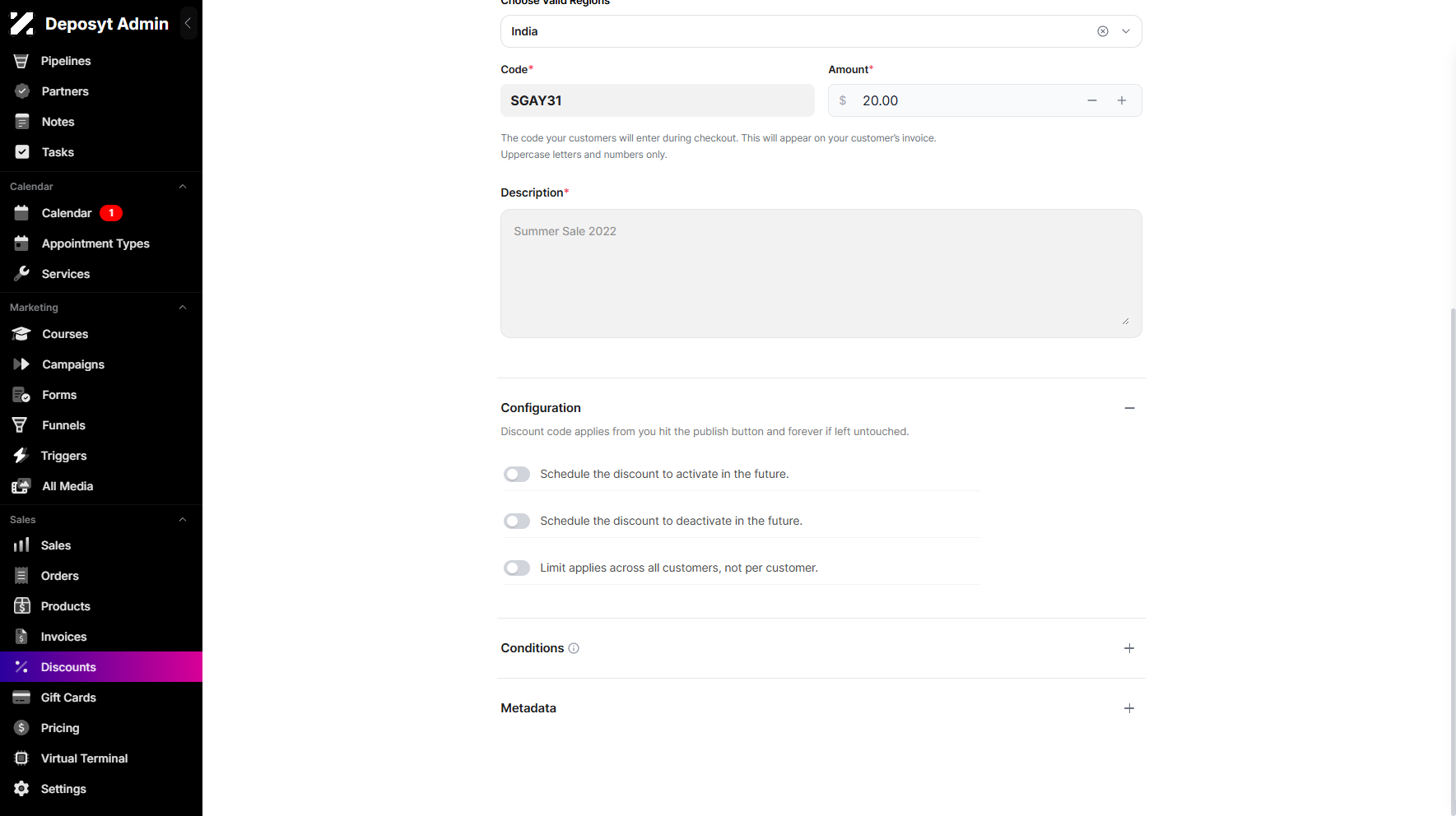
Task: Click the Notes icon in sidebar
Action: [x=22, y=122]
